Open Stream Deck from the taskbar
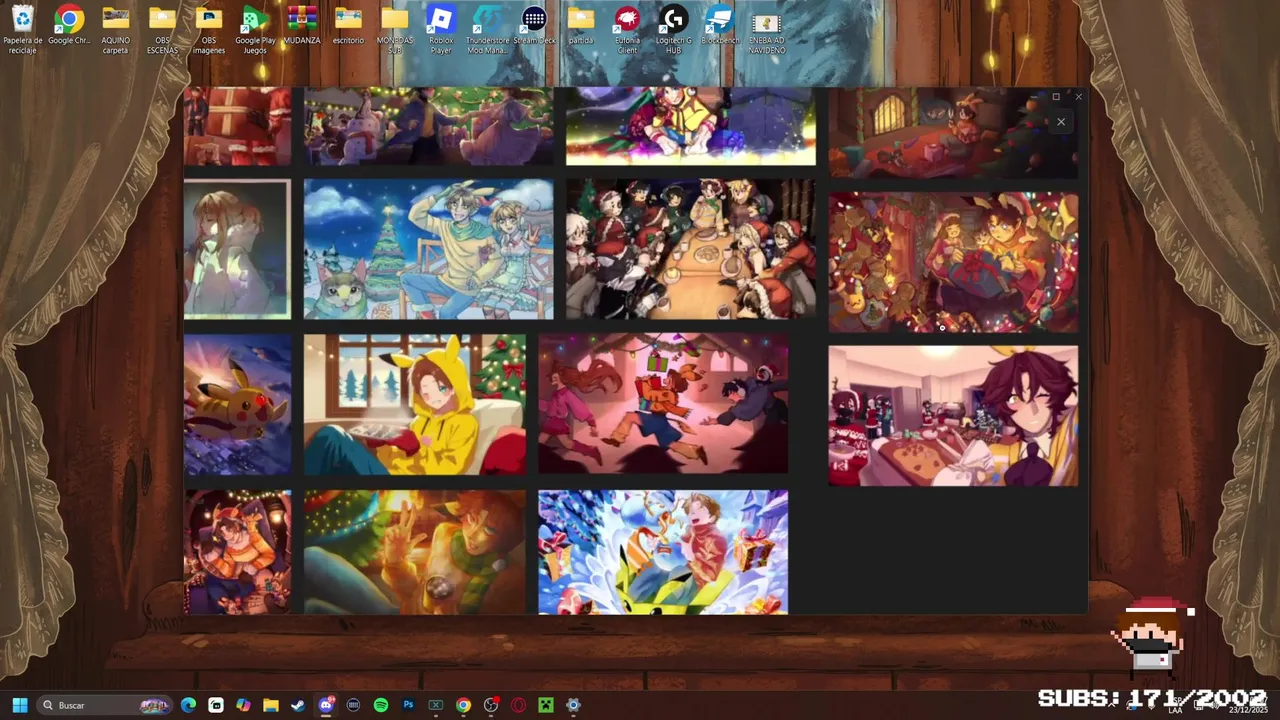Image resolution: width=1280 pixels, height=720 pixels. 353,705
